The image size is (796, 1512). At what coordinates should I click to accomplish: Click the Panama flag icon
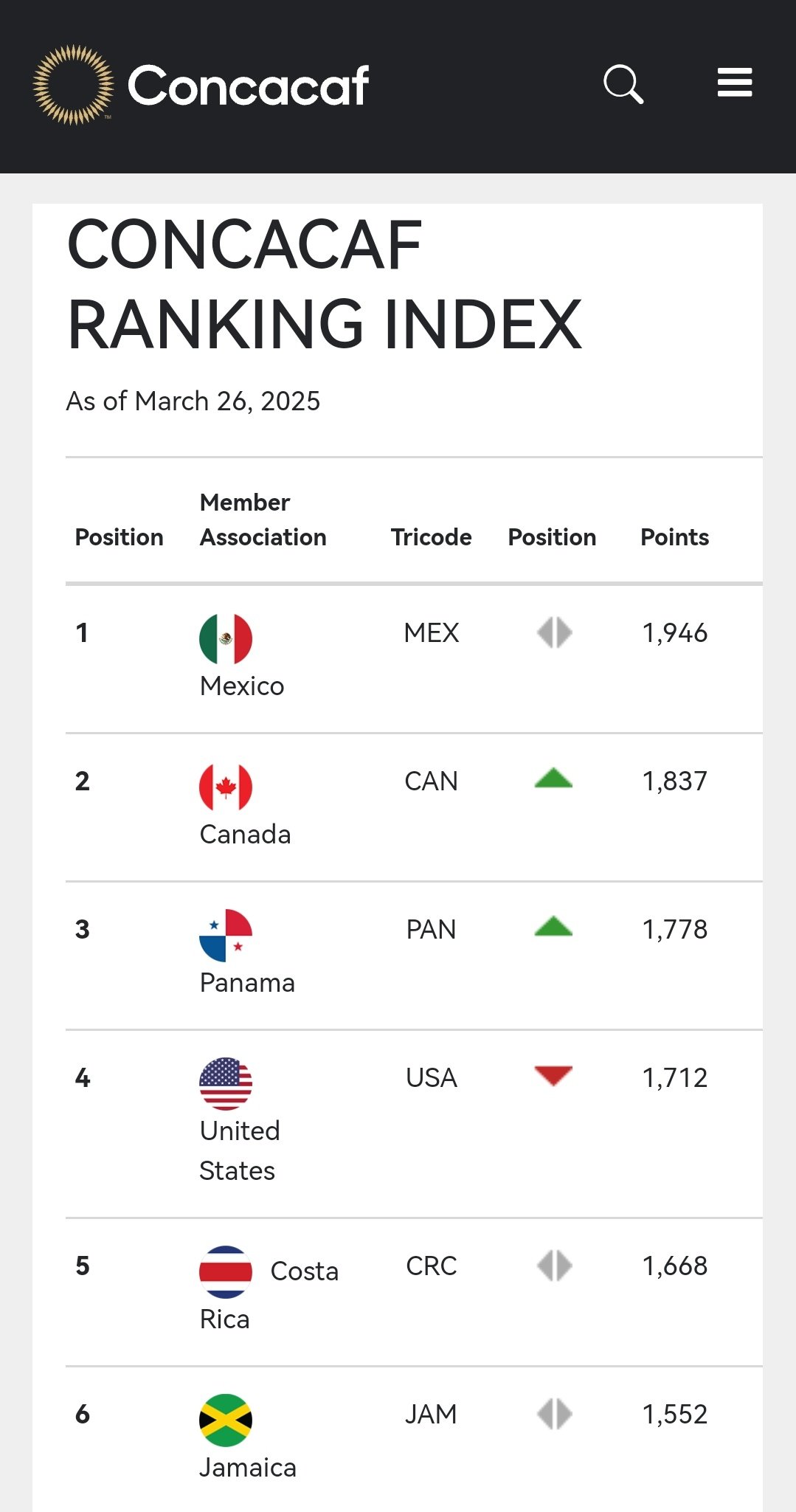[x=226, y=936]
